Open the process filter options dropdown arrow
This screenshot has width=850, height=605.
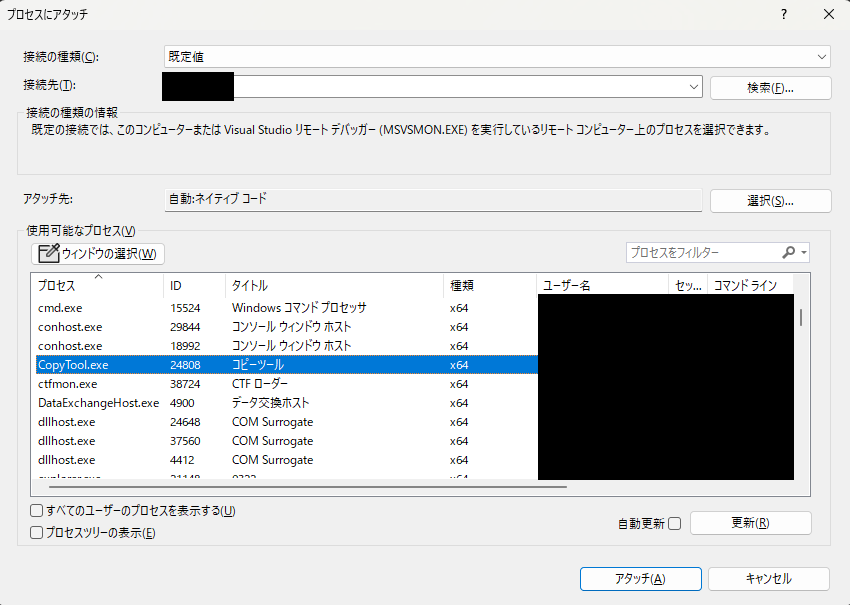[x=803, y=254]
